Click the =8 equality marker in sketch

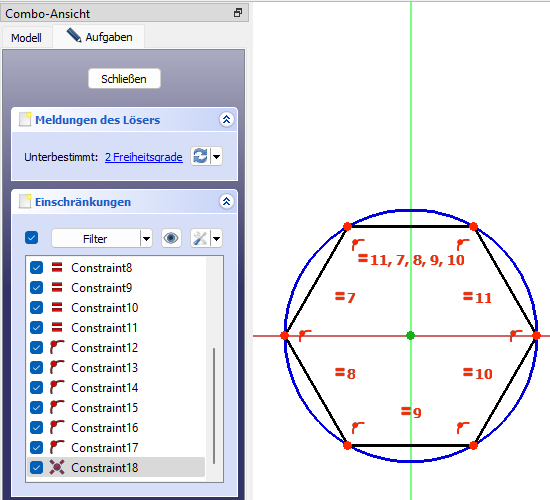point(345,373)
